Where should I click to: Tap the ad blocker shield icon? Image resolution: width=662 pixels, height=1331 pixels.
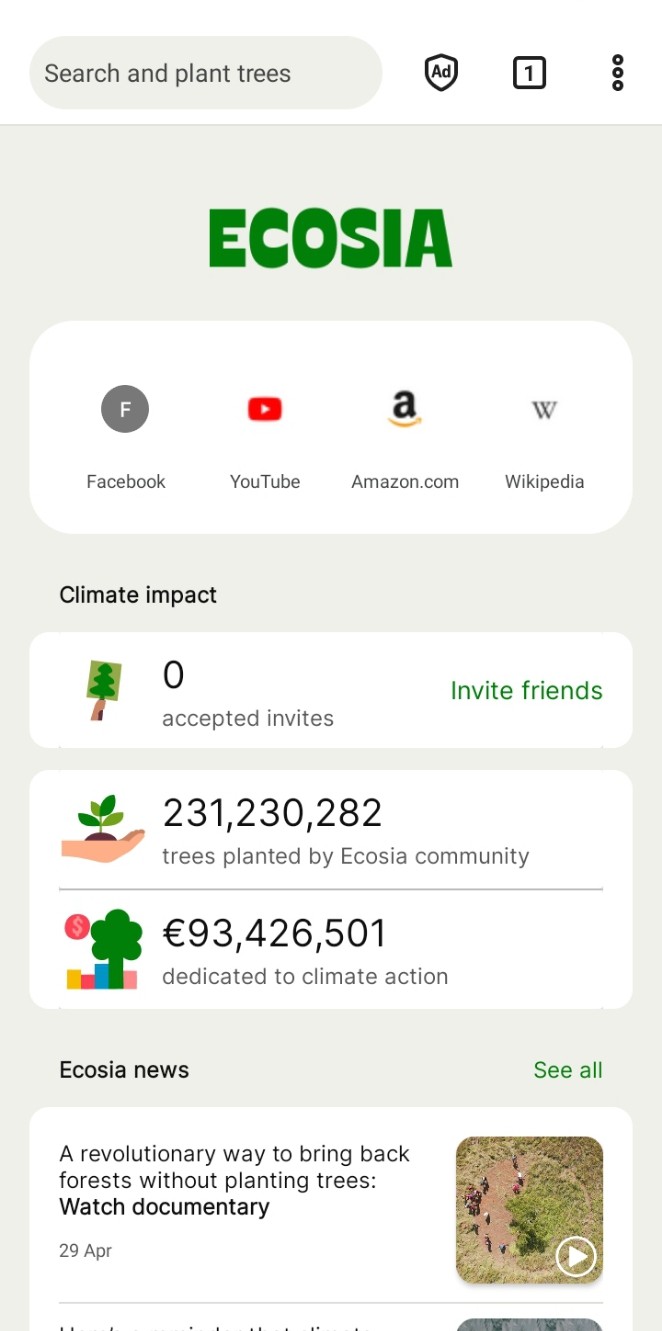(x=441, y=73)
